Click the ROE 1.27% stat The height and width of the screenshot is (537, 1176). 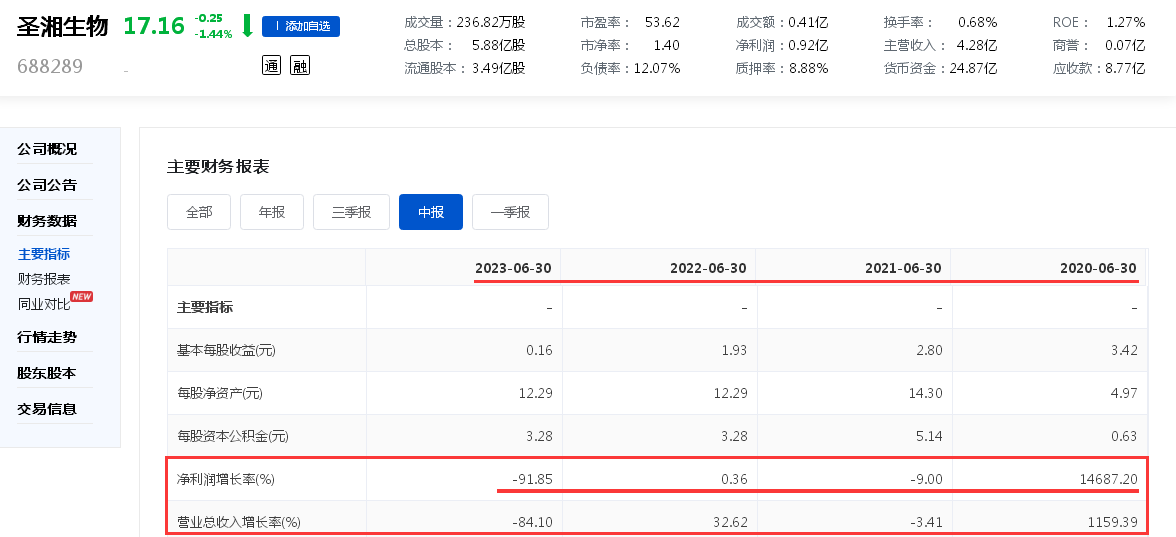pyautogui.click(x=1099, y=22)
